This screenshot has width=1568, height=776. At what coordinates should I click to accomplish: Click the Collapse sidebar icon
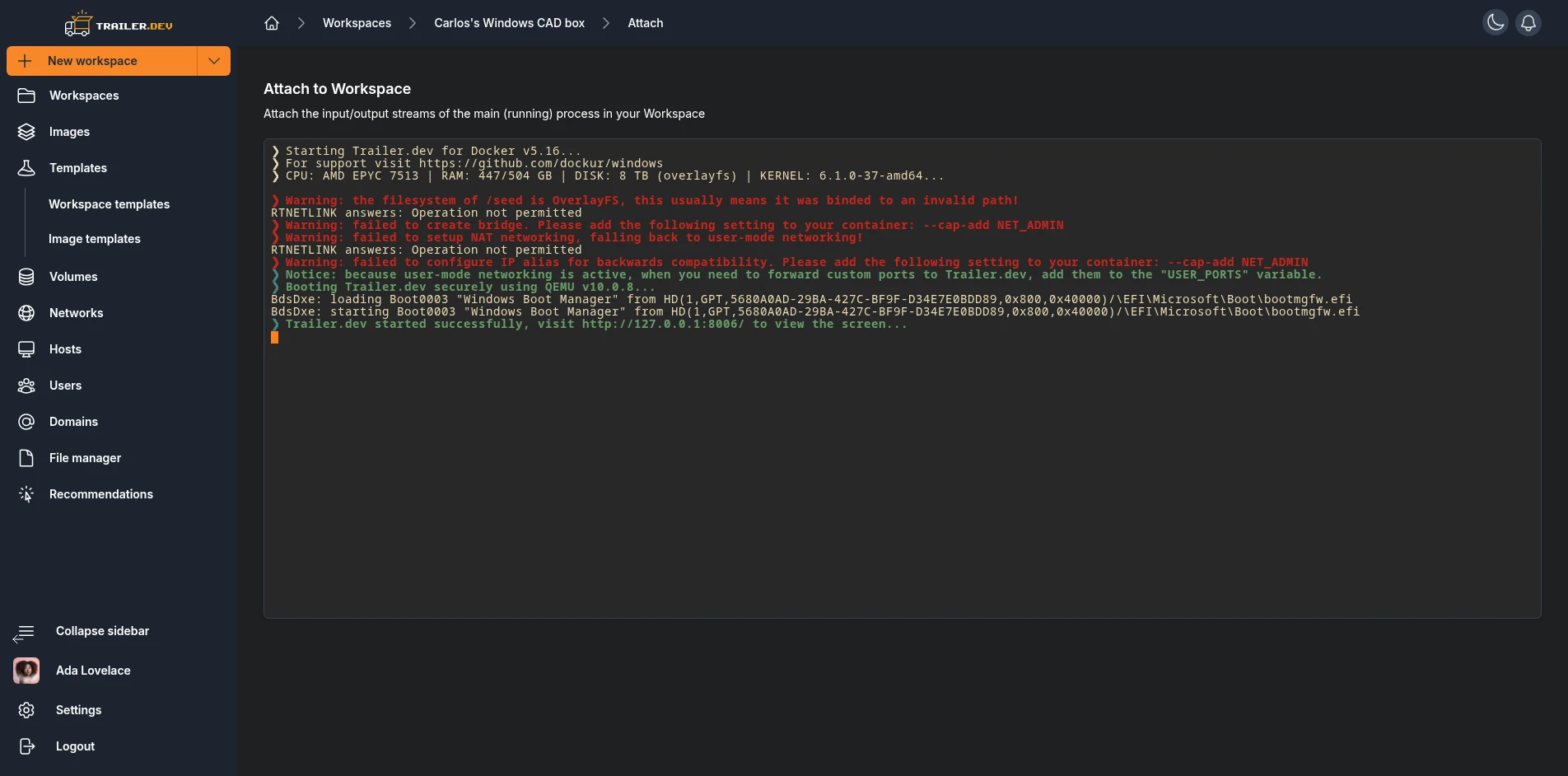(24, 633)
